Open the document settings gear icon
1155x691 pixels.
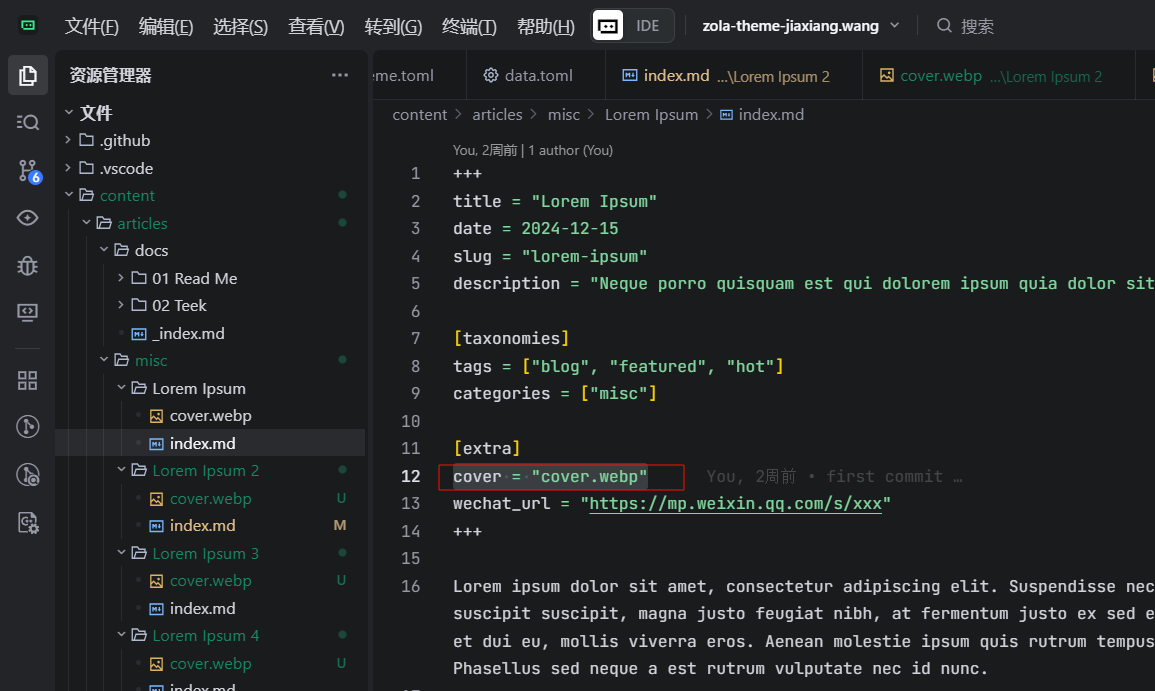[28, 522]
